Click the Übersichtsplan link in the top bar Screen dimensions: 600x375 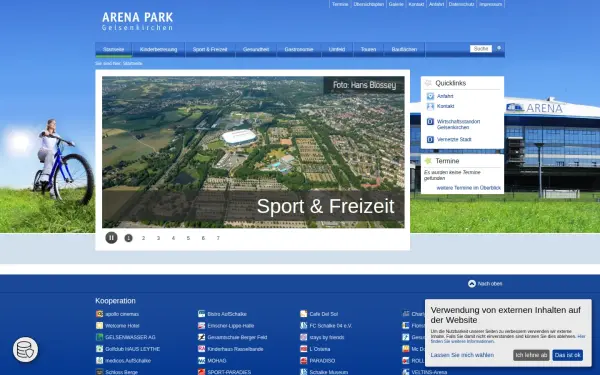(x=369, y=4)
